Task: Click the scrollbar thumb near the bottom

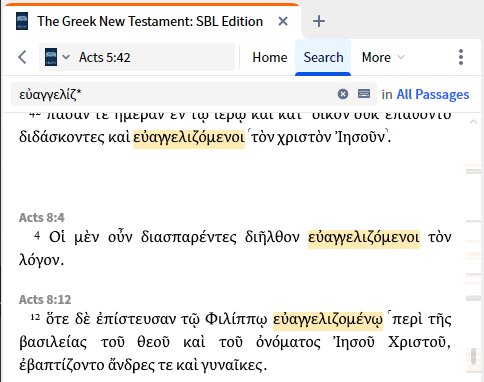Action: [x=473, y=356]
